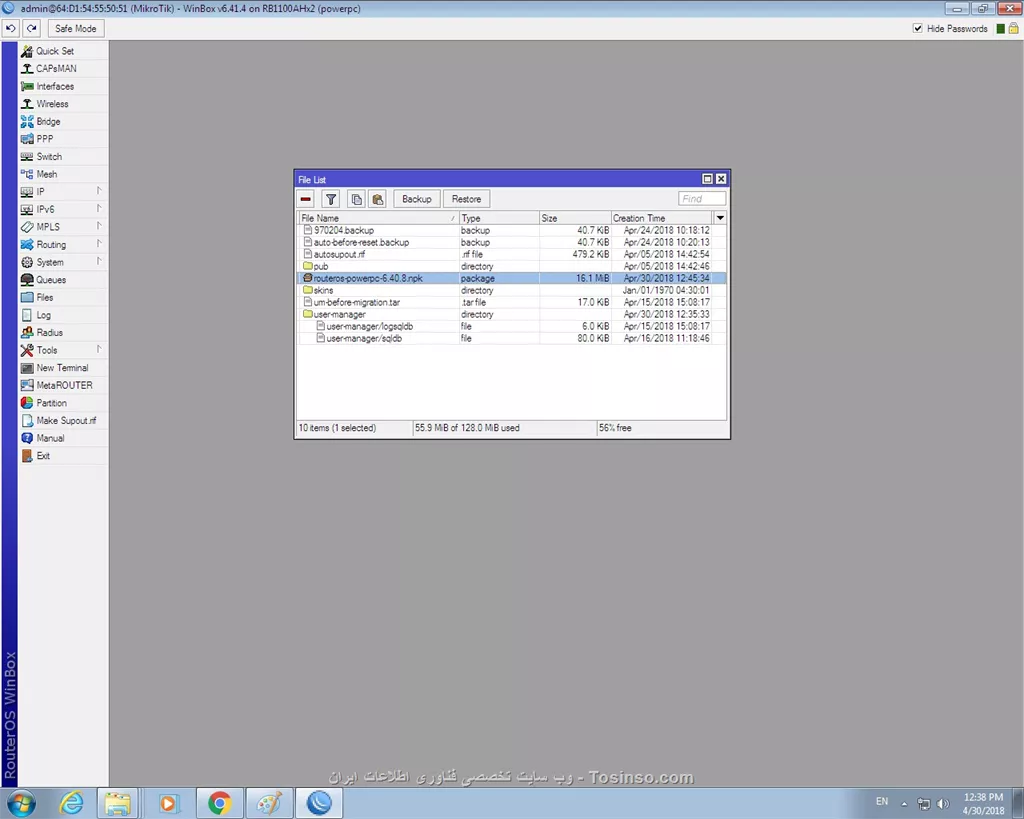Open the CAPsMAN section
The height and width of the screenshot is (819, 1024).
tap(63, 69)
